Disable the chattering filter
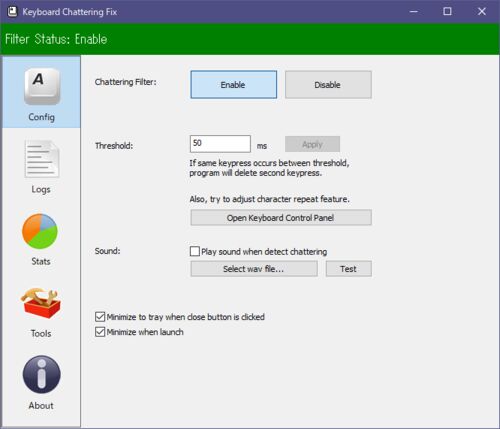Screen dimensions: 500x429 tap(328, 85)
